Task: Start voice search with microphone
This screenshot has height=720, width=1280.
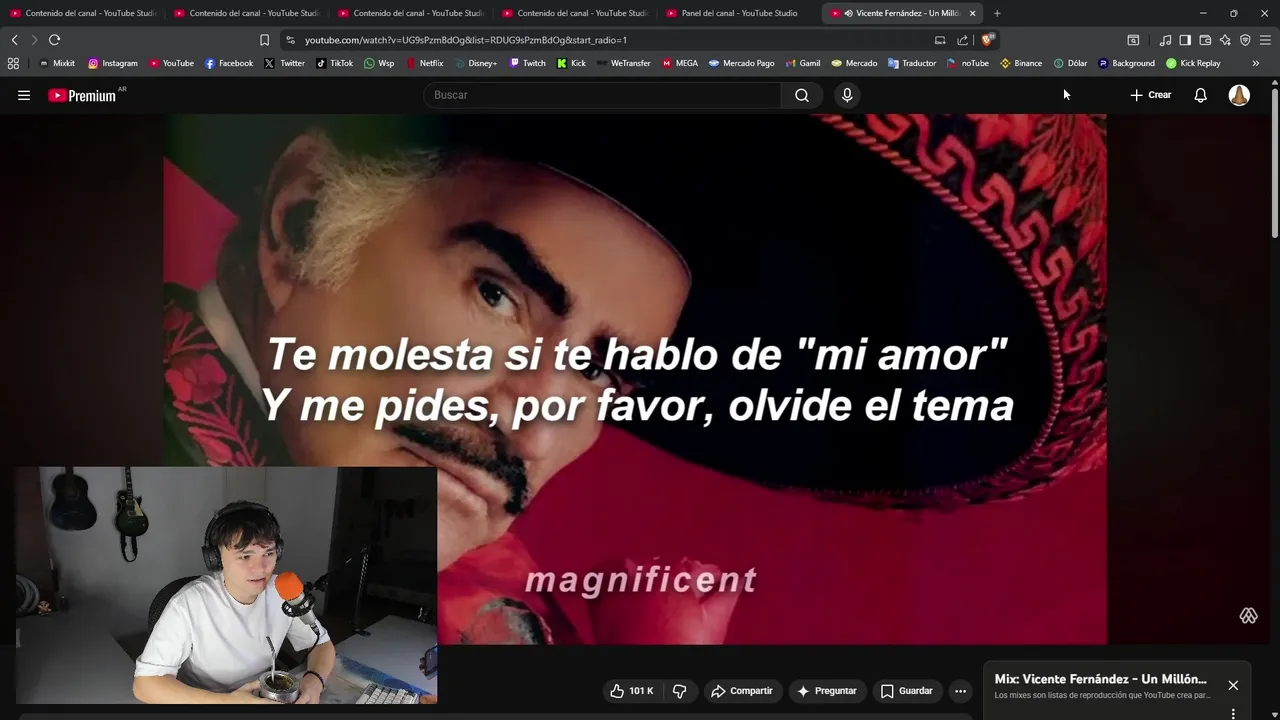Action: coord(847,95)
